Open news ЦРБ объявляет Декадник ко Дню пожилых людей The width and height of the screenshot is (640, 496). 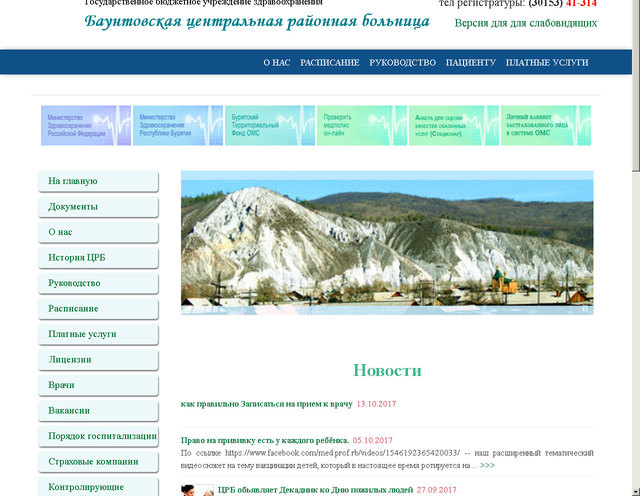316,490
